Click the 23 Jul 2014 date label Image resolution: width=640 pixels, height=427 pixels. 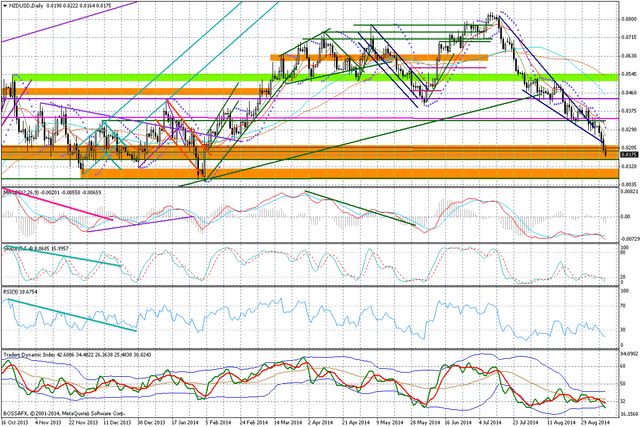click(x=523, y=423)
